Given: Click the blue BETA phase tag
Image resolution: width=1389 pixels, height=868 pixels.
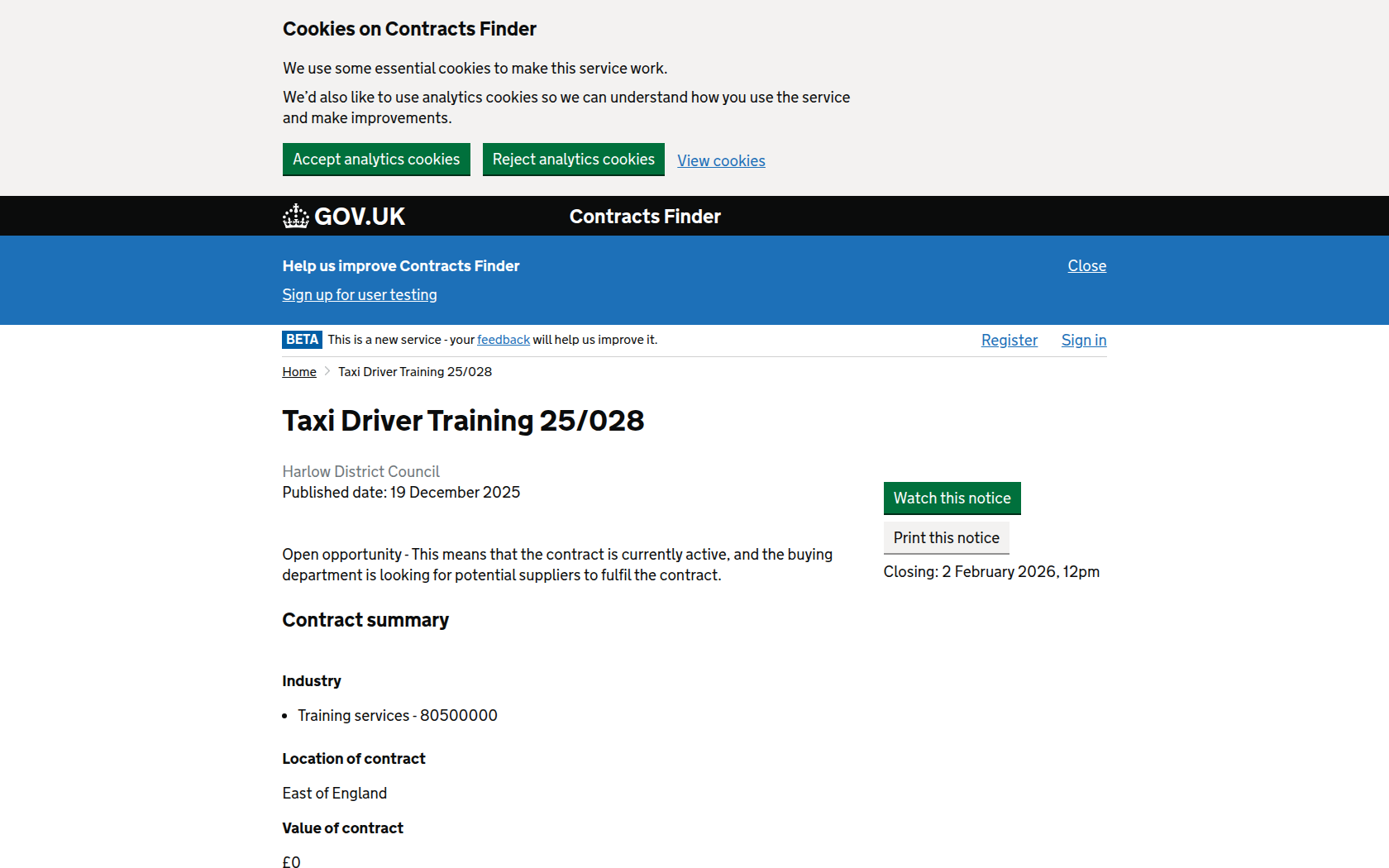Looking at the screenshot, I should coord(302,340).
